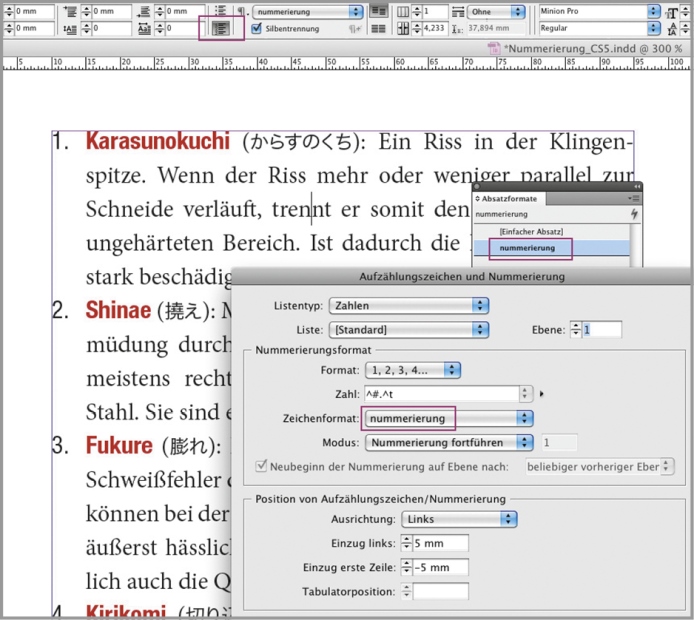Open the Zeichenformat nummerierung dropdown
This screenshot has width=694, height=620.
pyautogui.click(x=449, y=418)
